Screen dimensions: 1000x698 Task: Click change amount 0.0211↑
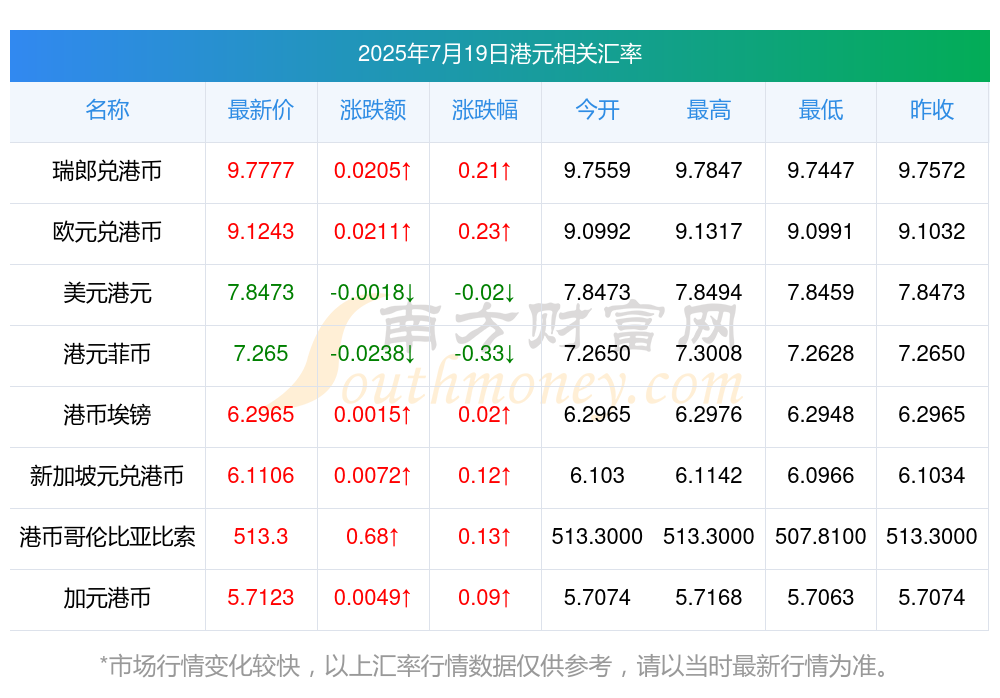pos(372,232)
